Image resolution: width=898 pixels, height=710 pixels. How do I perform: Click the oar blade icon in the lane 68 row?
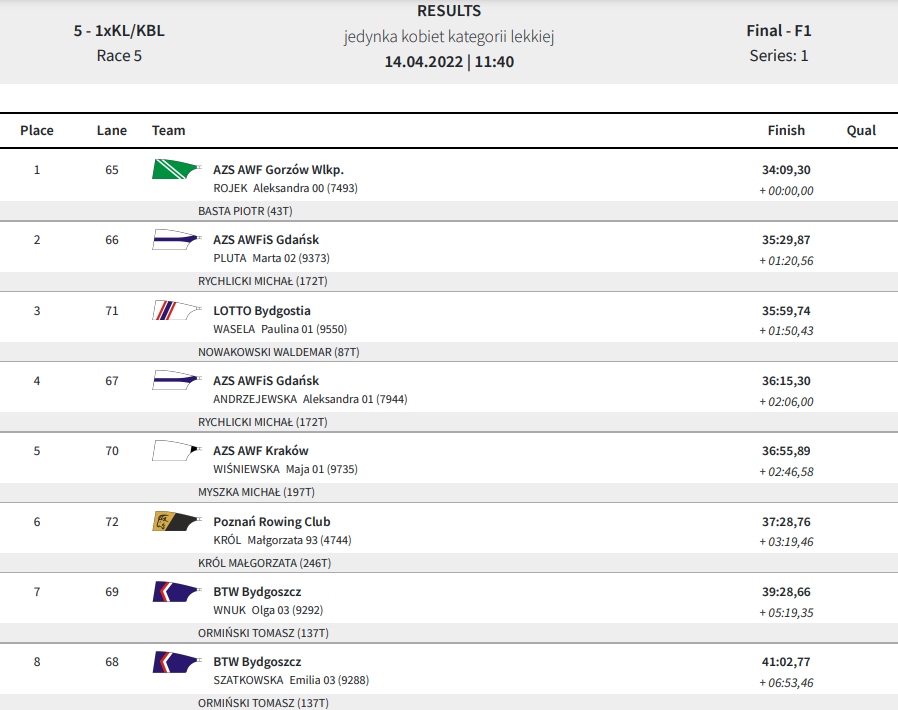[176, 662]
